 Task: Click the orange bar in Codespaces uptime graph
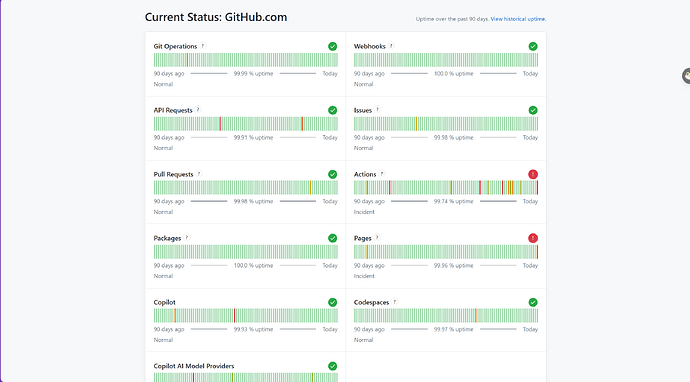click(x=476, y=316)
